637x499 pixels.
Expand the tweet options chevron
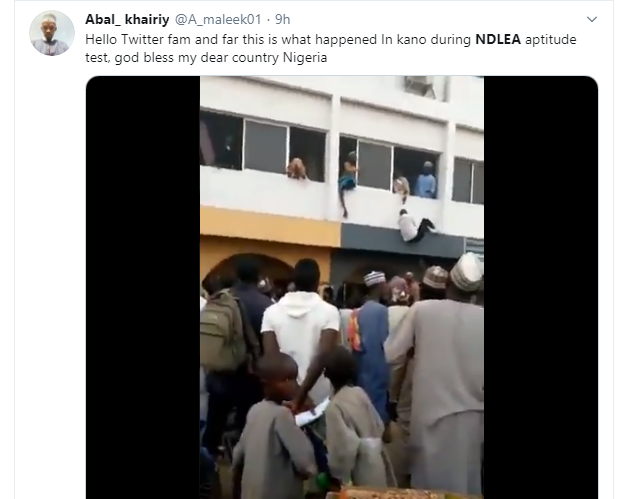(592, 19)
